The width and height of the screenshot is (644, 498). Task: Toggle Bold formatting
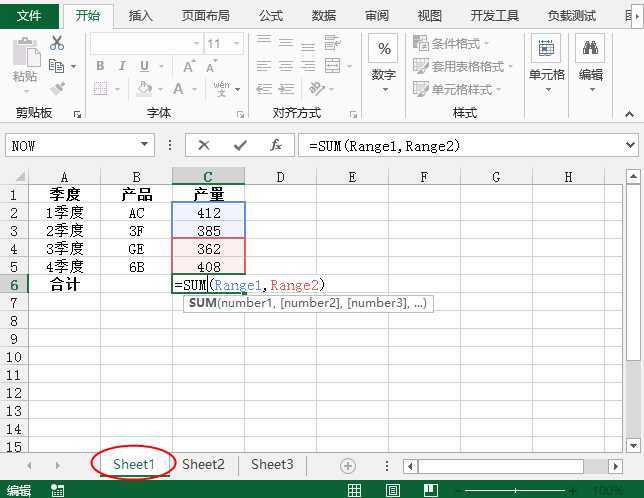tap(100, 66)
